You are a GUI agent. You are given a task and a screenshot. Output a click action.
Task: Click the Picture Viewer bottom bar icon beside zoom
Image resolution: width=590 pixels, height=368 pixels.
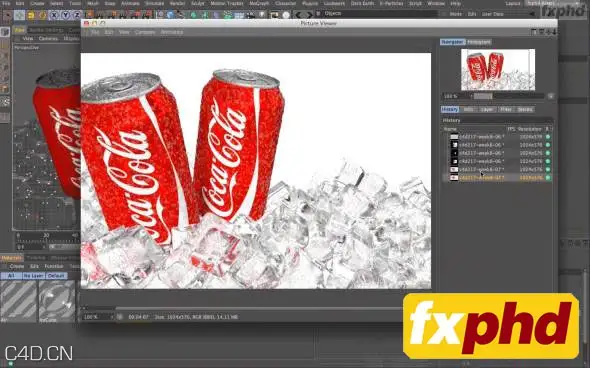point(119,317)
